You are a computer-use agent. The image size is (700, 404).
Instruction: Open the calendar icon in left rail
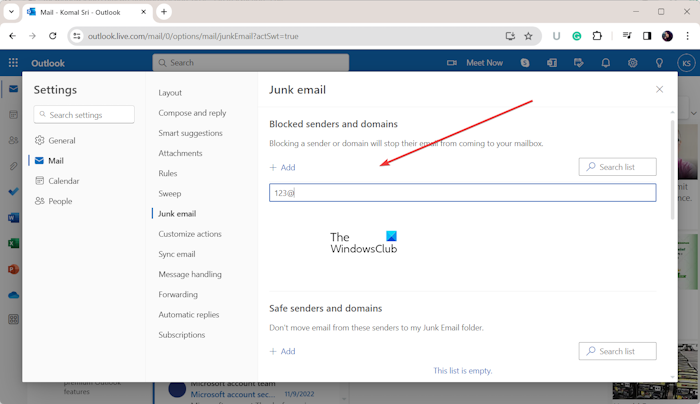[13, 115]
